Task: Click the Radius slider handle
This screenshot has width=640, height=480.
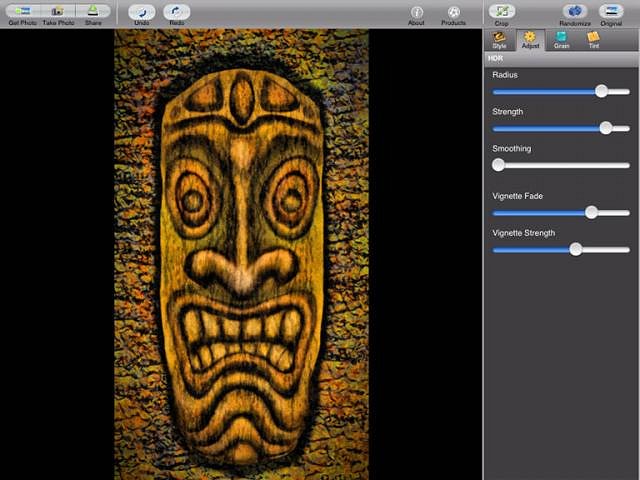Action: click(601, 91)
